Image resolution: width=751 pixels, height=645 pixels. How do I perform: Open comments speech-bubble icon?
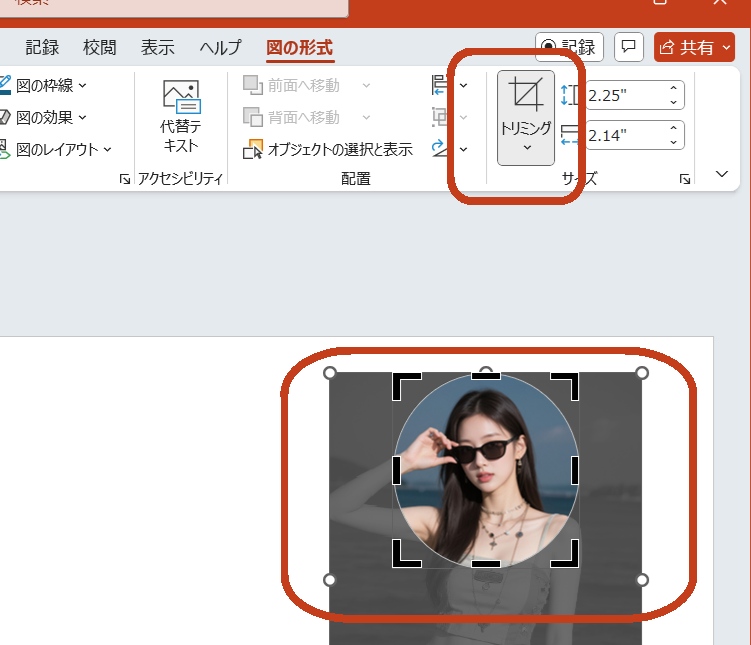(628, 47)
